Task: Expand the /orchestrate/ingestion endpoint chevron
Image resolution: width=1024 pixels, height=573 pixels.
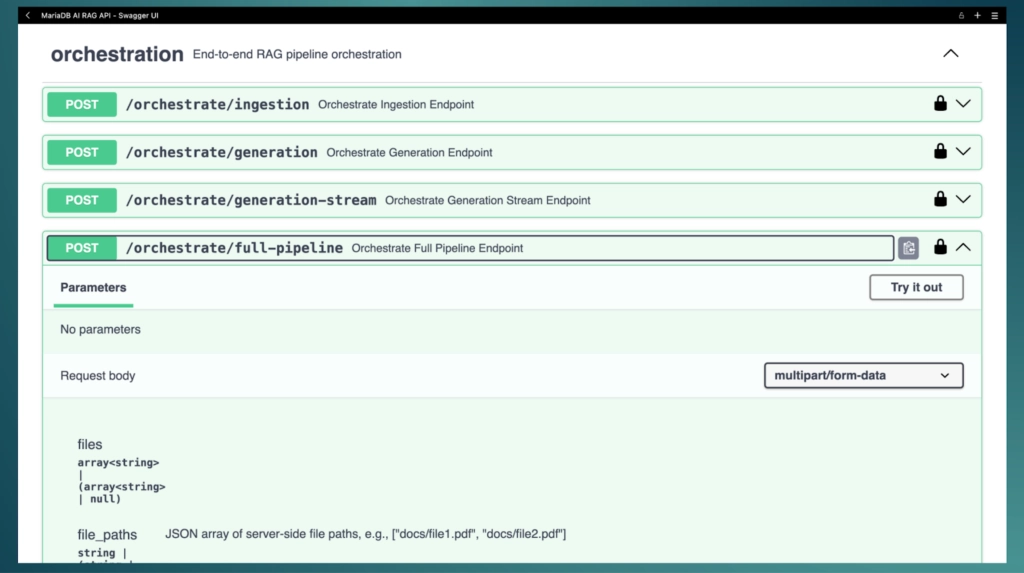Action: tap(963, 104)
